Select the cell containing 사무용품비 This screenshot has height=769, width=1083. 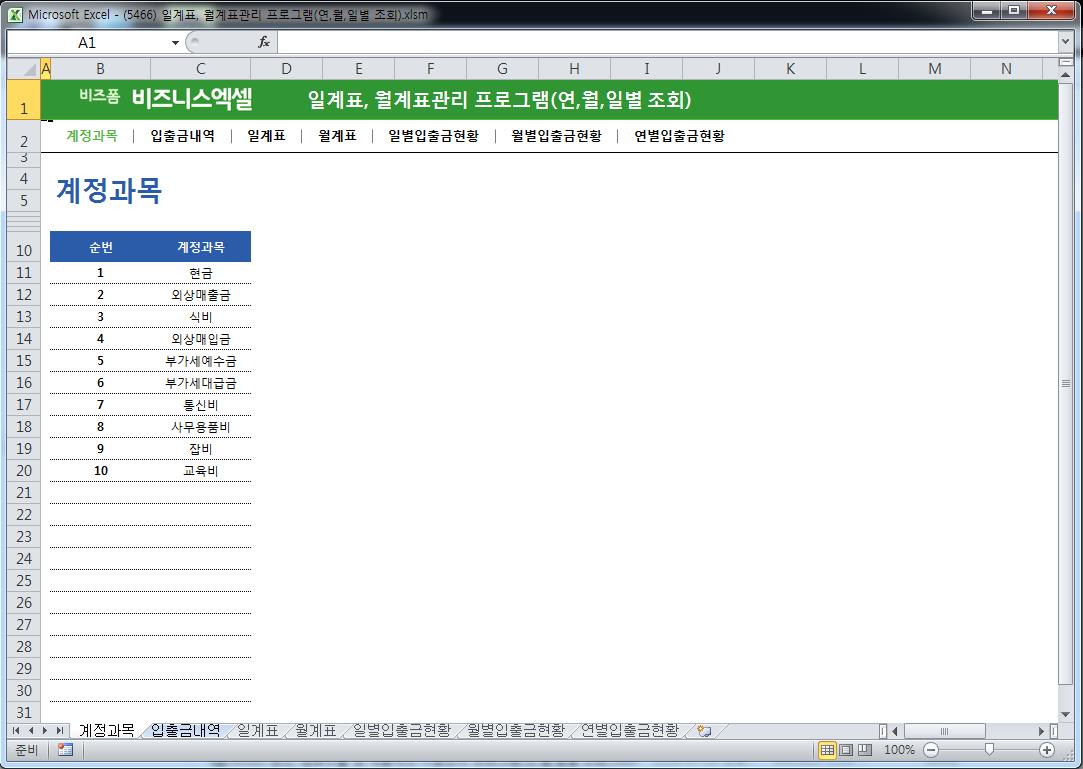pos(200,427)
